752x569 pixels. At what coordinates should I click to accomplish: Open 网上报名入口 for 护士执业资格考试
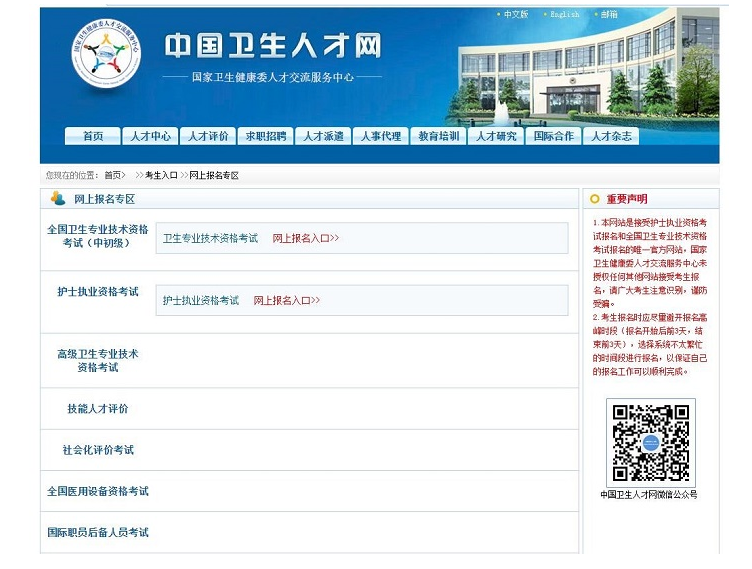point(286,300)
